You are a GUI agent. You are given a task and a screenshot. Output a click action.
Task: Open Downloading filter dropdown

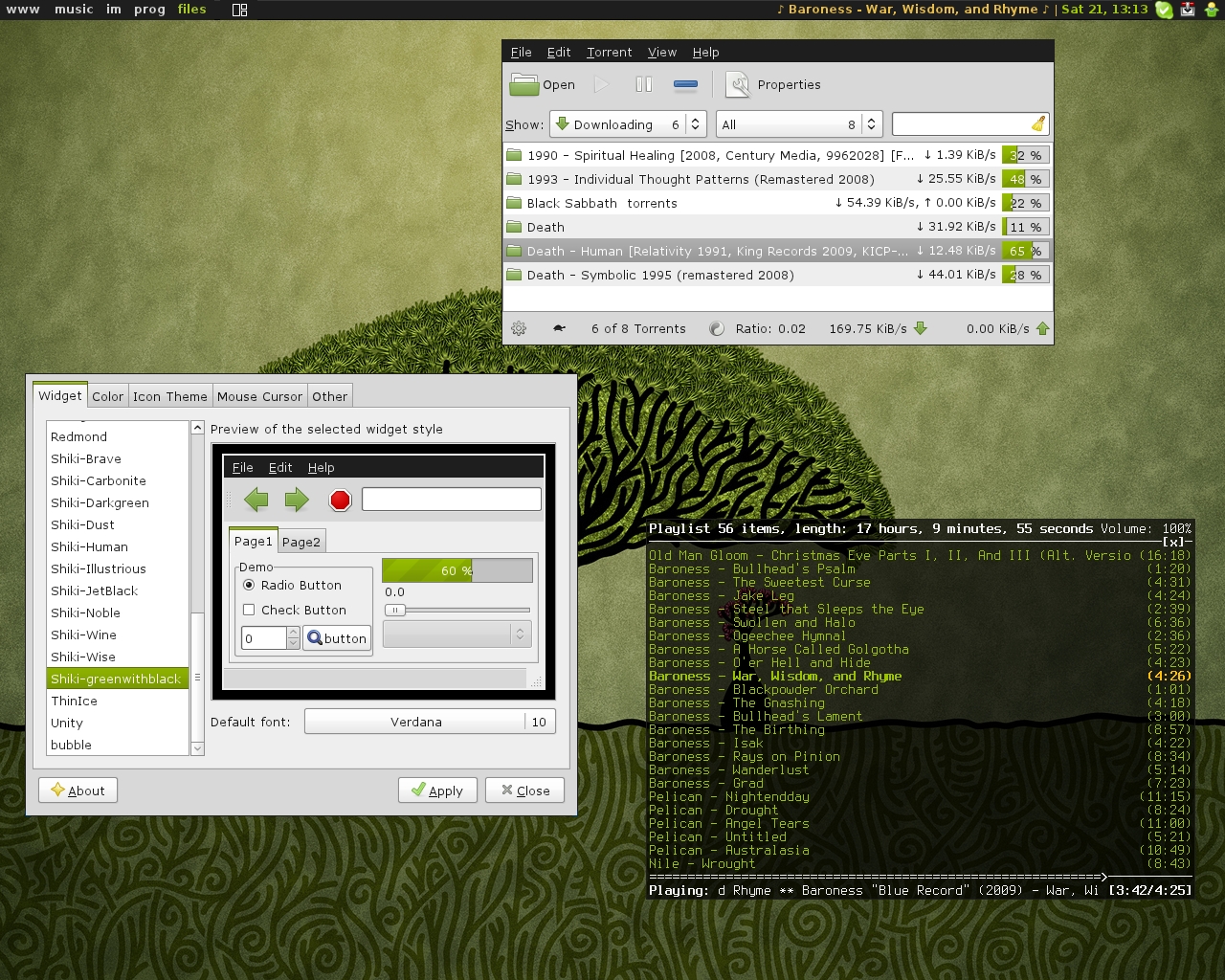(628, 124)
